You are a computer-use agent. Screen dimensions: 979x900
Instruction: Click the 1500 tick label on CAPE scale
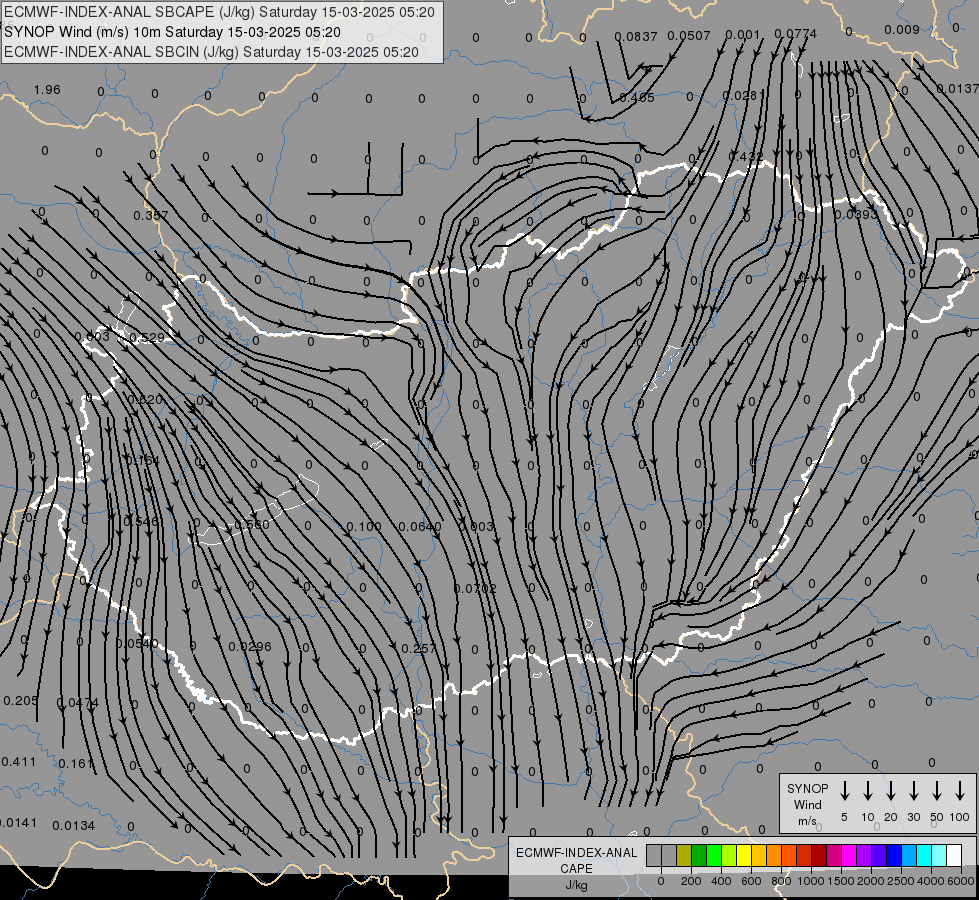[x=841, y=881]
